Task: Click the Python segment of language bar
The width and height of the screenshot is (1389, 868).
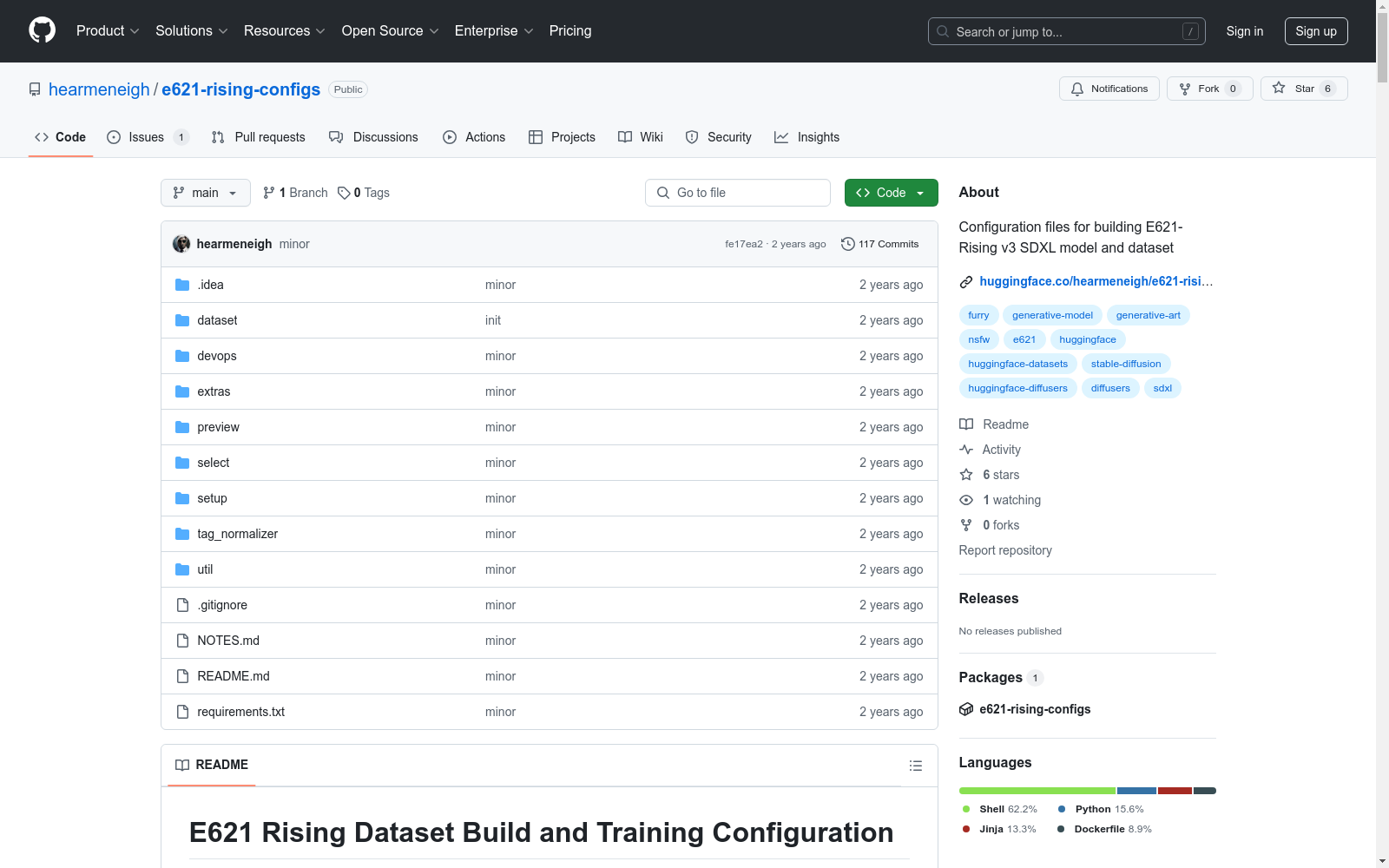Action: click(1136, 791)
